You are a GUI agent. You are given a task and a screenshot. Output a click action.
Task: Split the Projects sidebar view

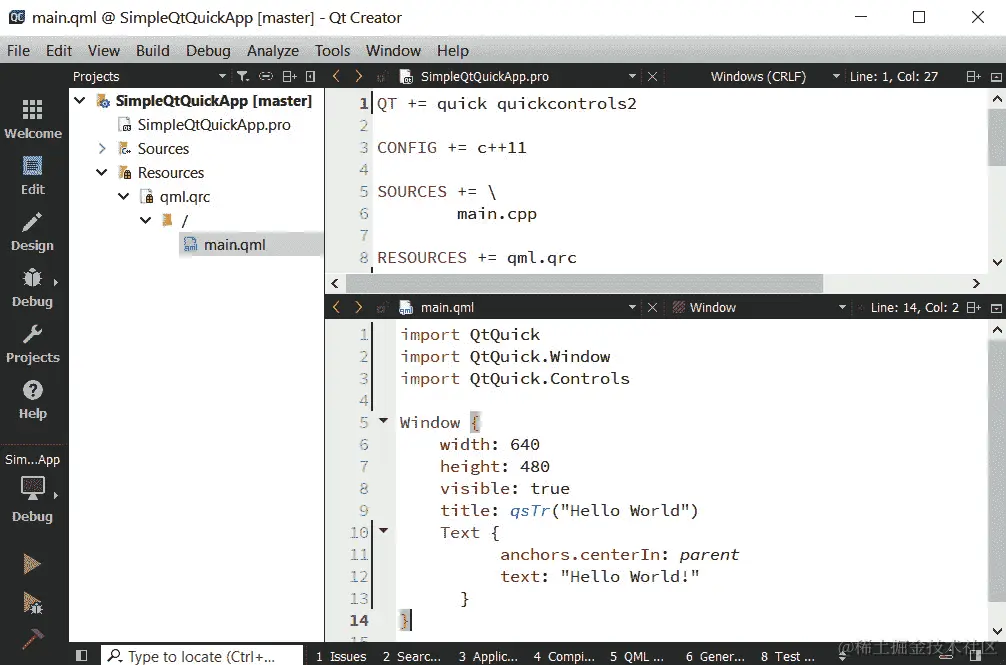pyautogui.click(x=290, y=76)
